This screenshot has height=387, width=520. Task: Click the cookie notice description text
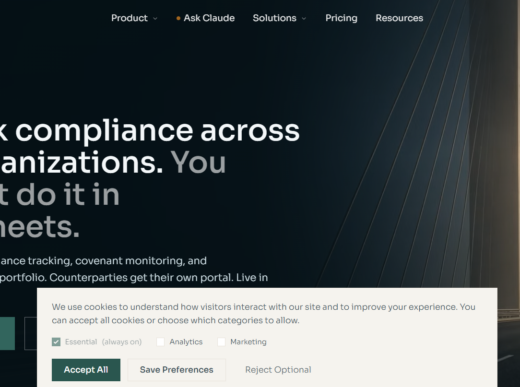[263, 314]
